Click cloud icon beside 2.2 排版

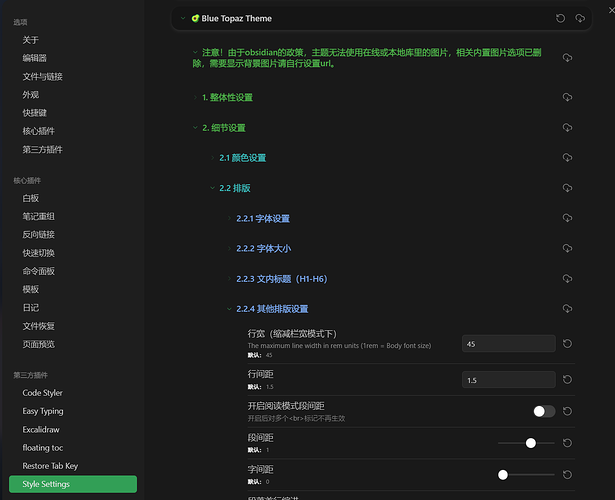tap(567, 188)
